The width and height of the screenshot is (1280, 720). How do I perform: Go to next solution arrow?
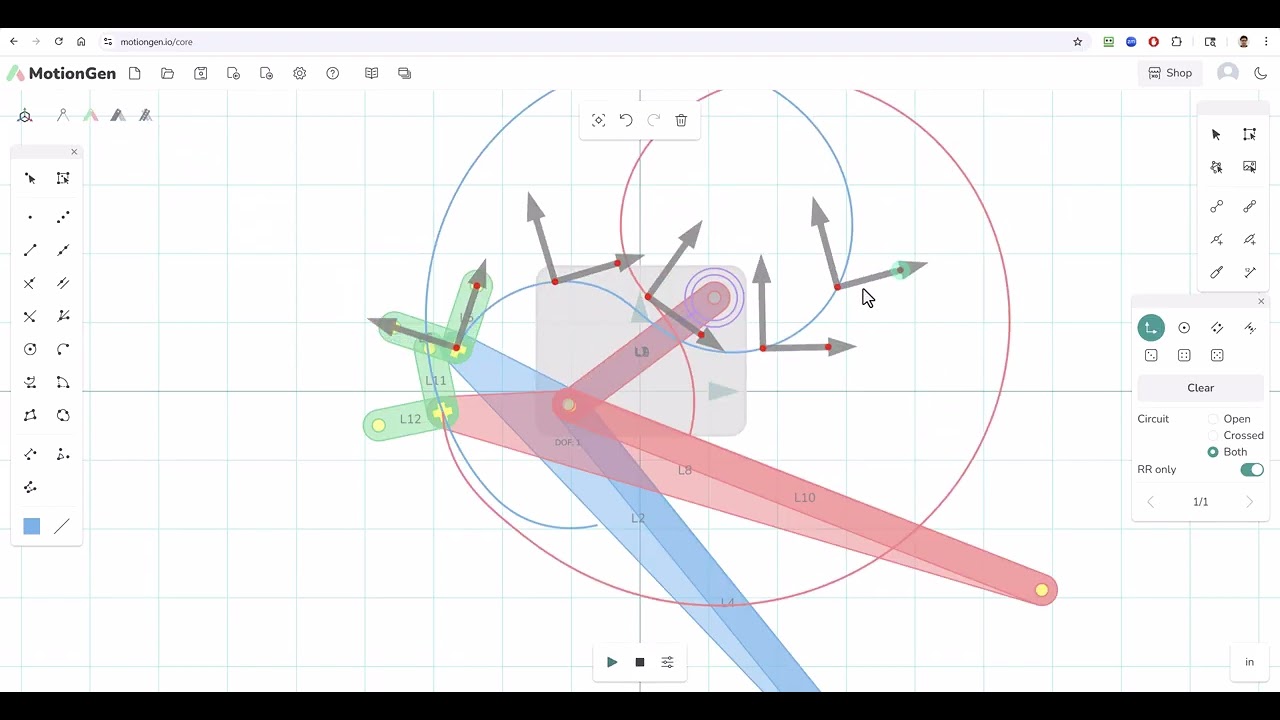click(x=1249, y=502)
